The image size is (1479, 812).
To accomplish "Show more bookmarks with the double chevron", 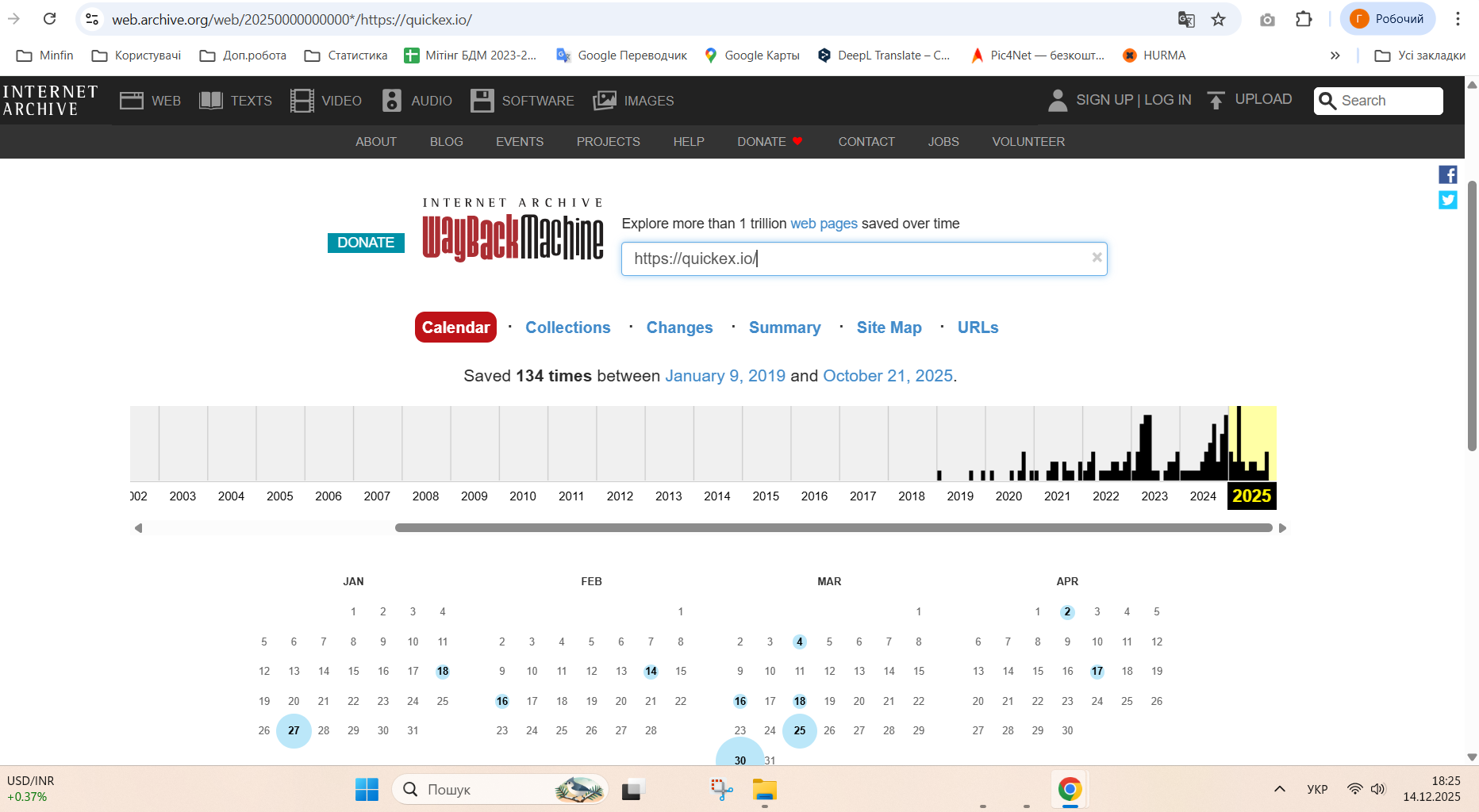I will pos(1335,56).
